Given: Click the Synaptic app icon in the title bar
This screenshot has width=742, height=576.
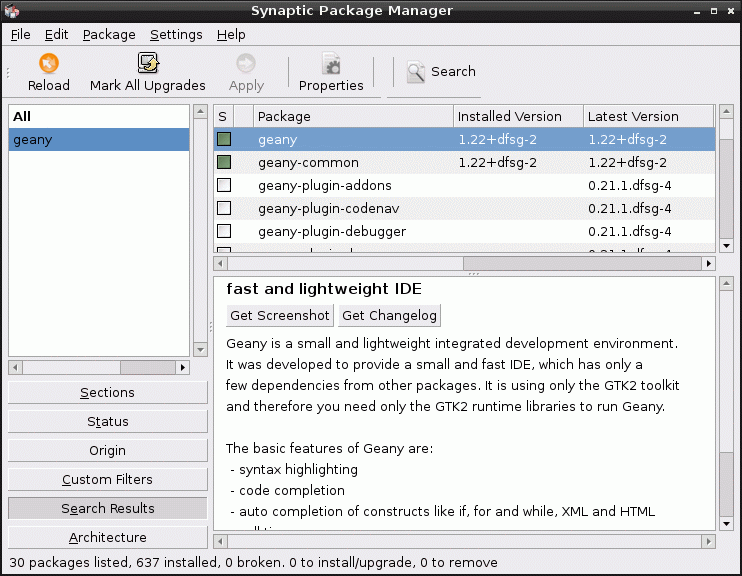Looking at the screenshot, I should (11, 10).
